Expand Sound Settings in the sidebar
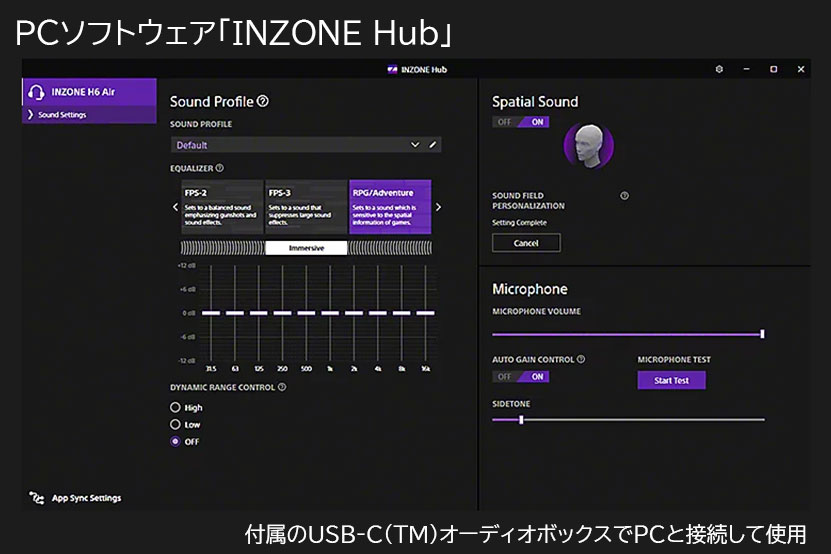 (x=89, y=115)
